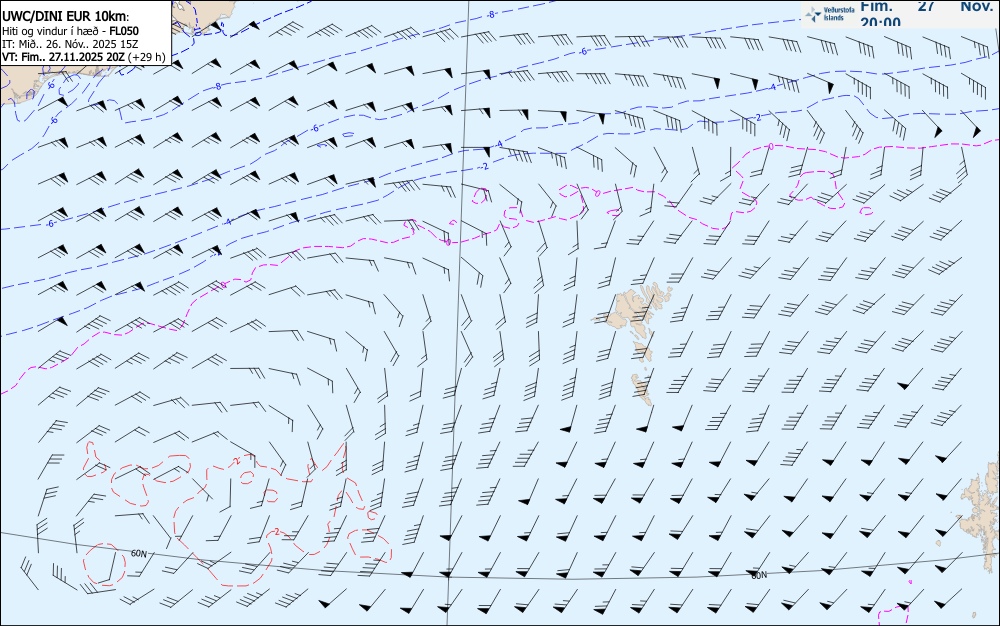Click the '60N' label inside the red contour area

click(138, 553)
